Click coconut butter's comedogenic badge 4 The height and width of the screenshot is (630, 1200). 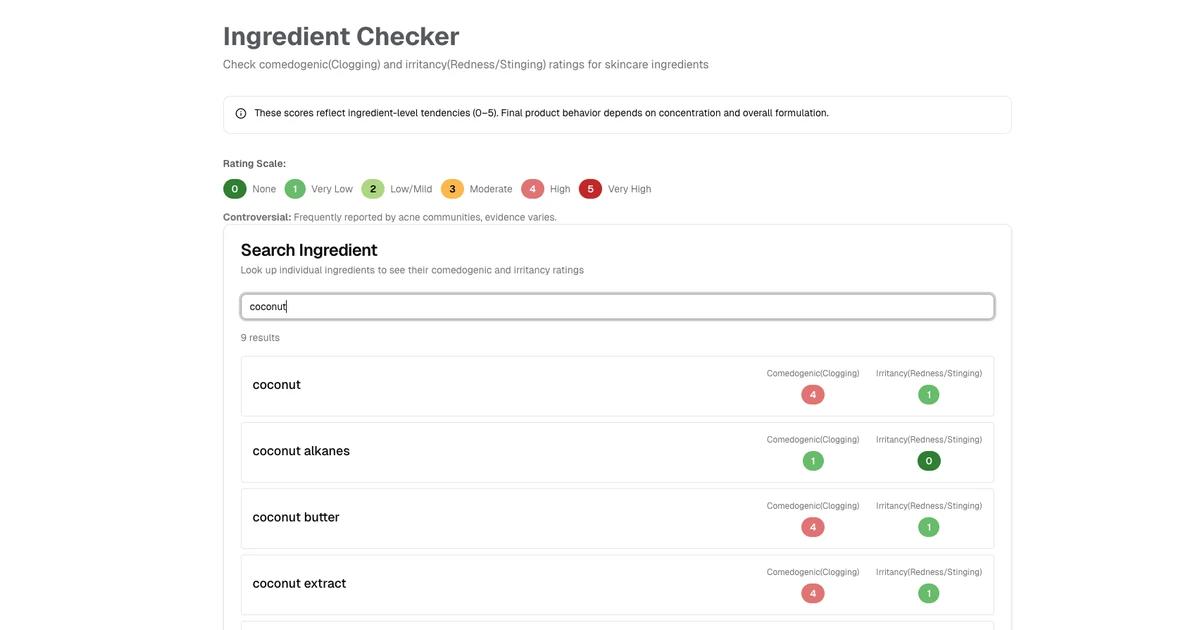tap(813, 527)
